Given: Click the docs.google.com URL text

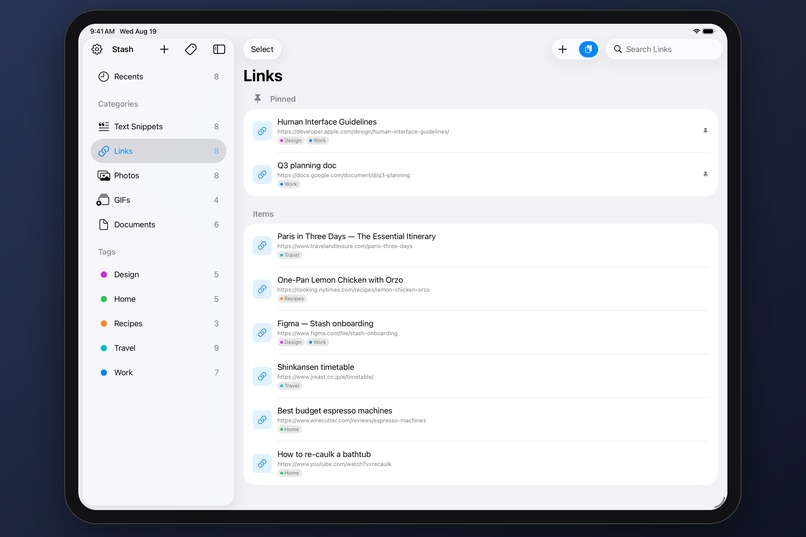Looking at the screenshot, I should point(343,176).
